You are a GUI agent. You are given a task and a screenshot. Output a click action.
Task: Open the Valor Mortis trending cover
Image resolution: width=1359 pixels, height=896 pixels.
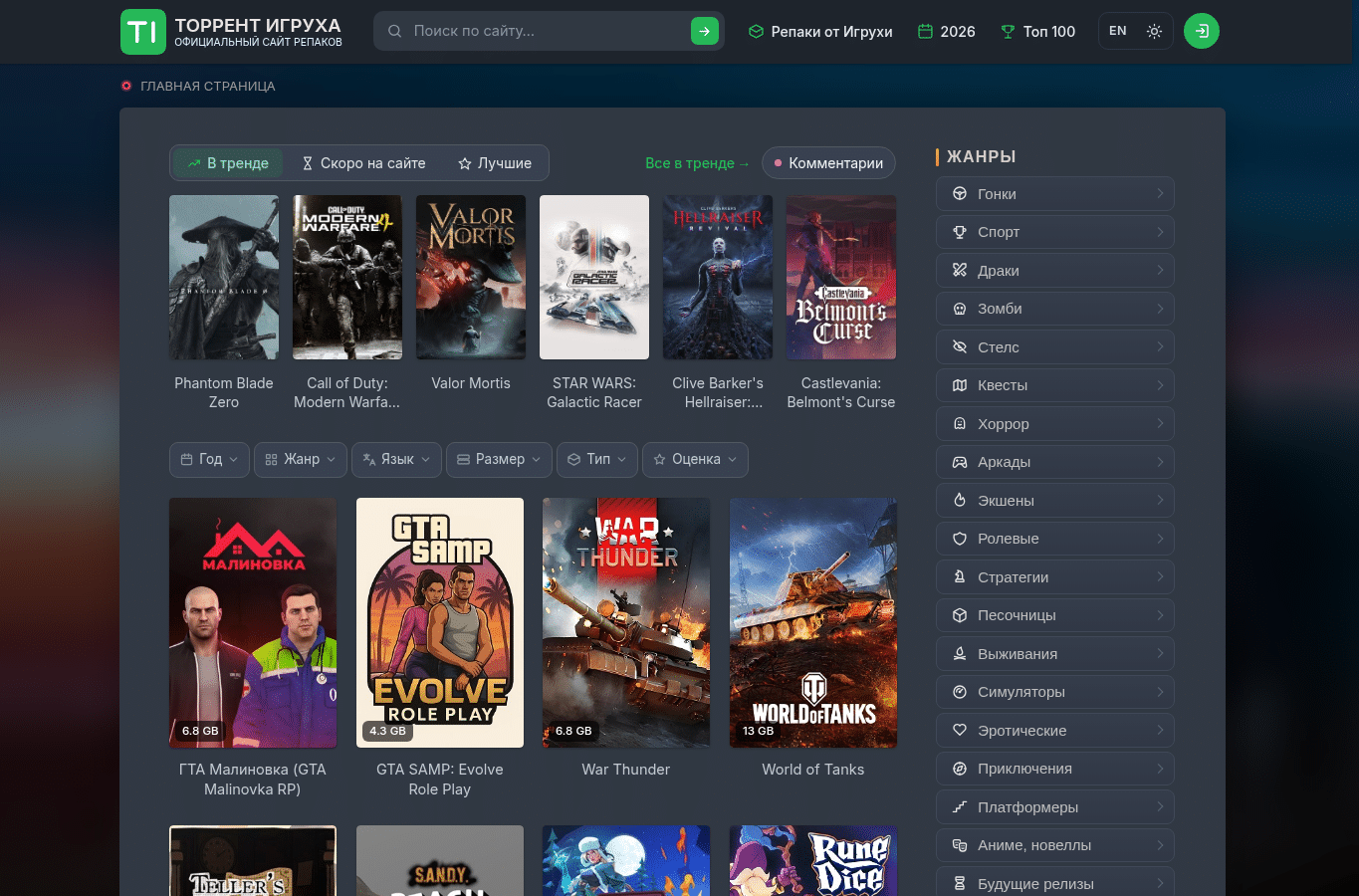pyautogui.click(x=471, y=278)
